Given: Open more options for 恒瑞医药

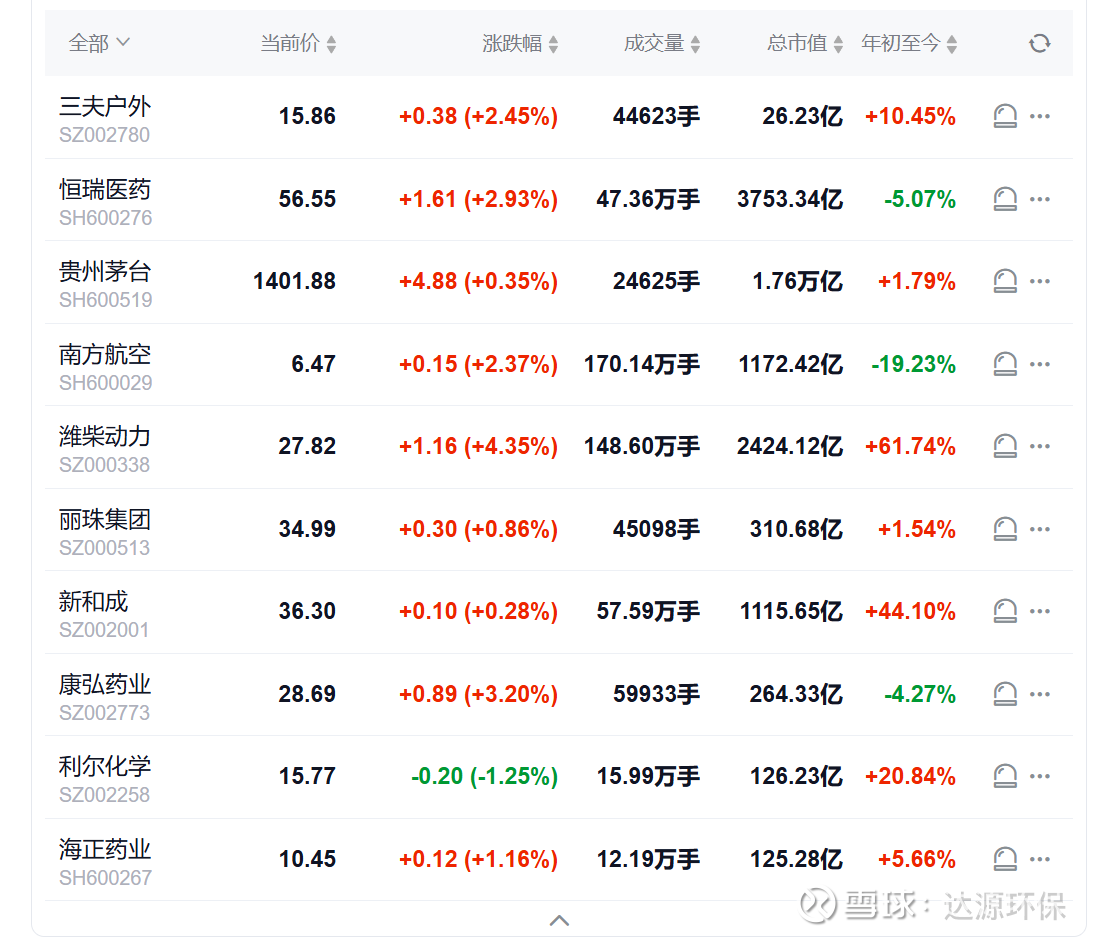Looking at the screenshot, I should pyautogui.click(x=1040, y=199).
